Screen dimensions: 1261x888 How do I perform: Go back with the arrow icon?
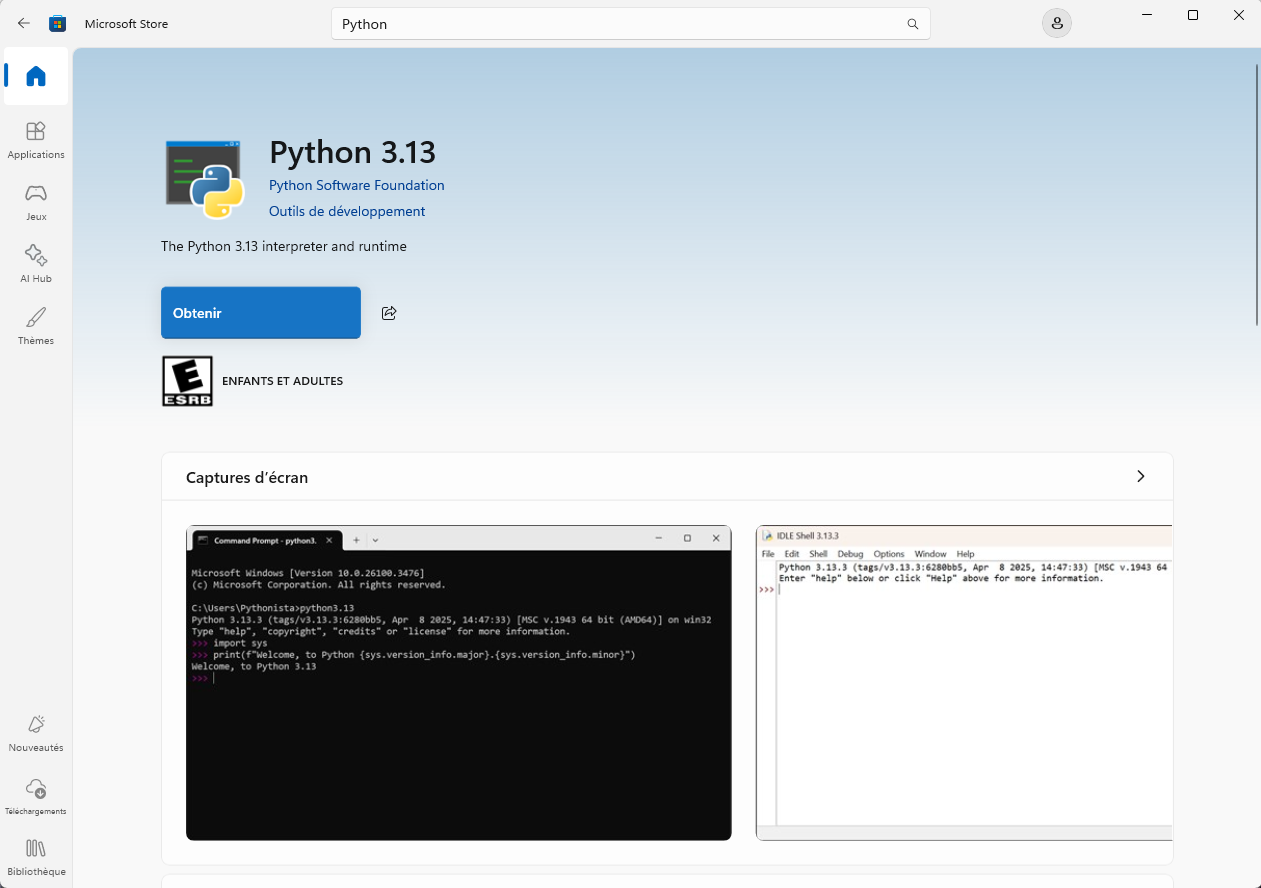[x=24, y=23]
